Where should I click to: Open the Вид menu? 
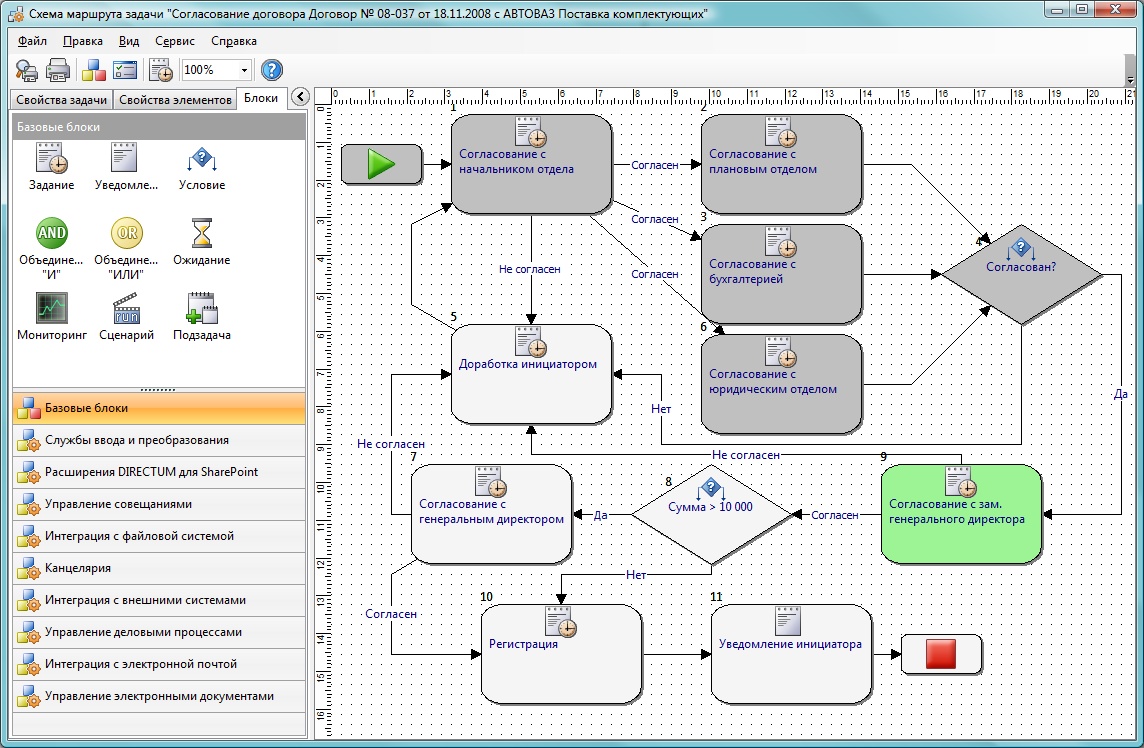[x=129, y=41]
